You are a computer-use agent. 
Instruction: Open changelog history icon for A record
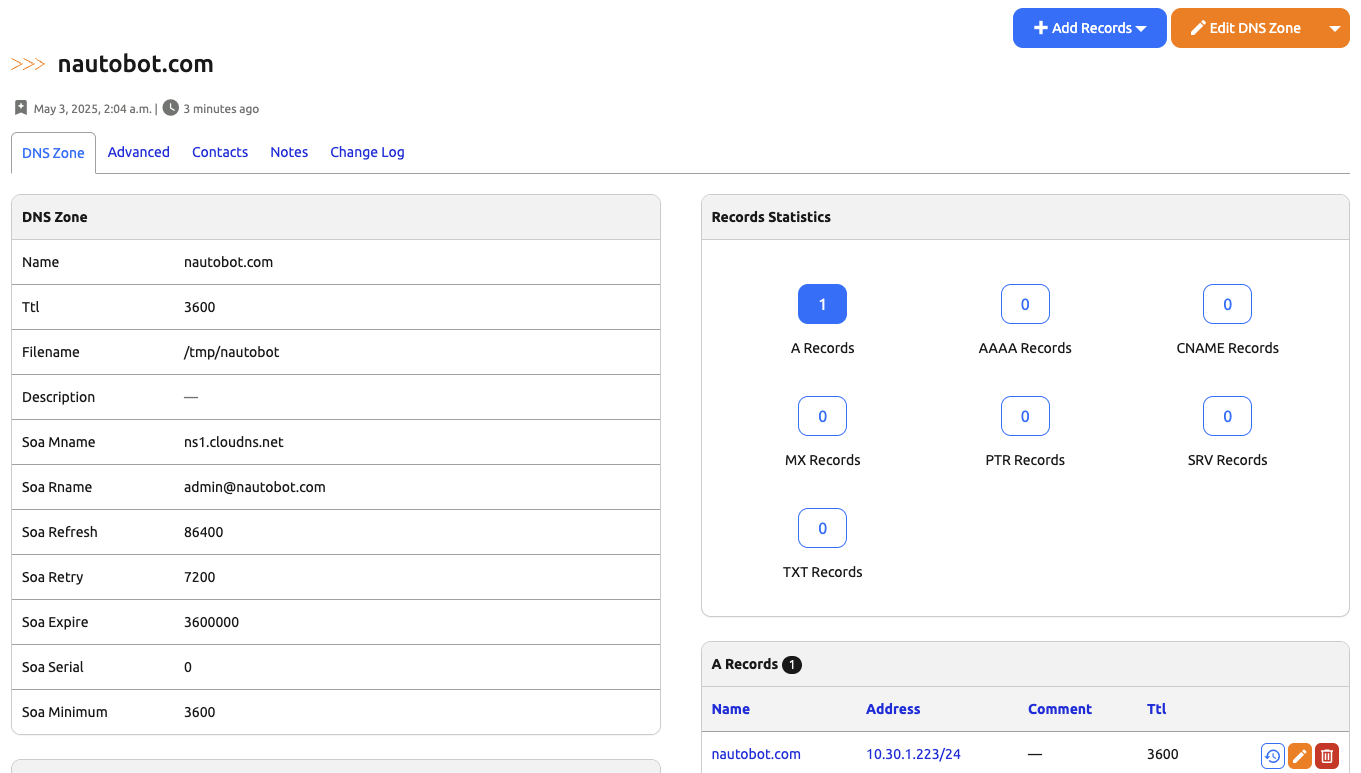(x=1272, y=756)
